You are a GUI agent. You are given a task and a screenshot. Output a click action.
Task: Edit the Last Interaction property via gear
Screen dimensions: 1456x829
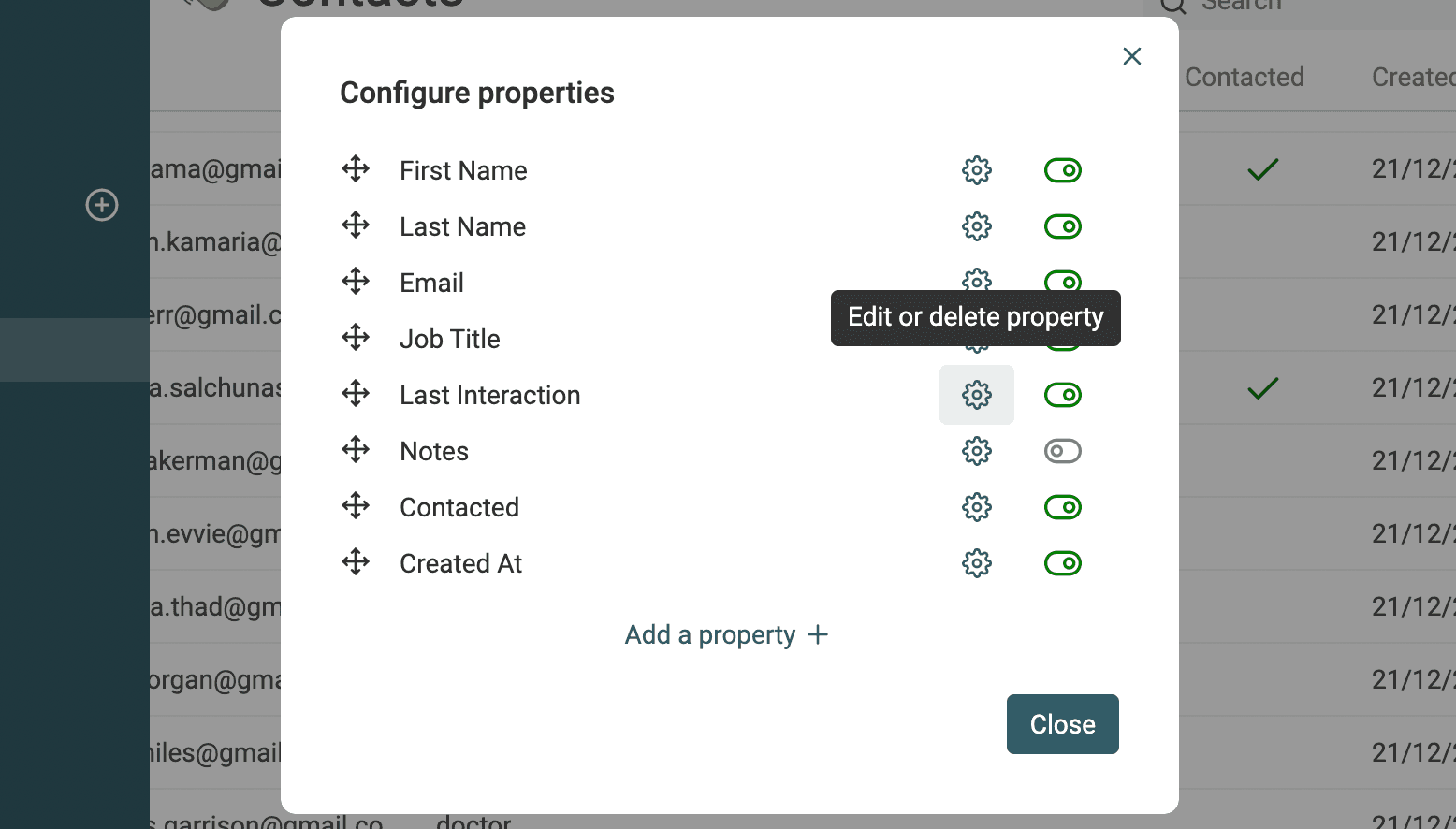point(976,394)
